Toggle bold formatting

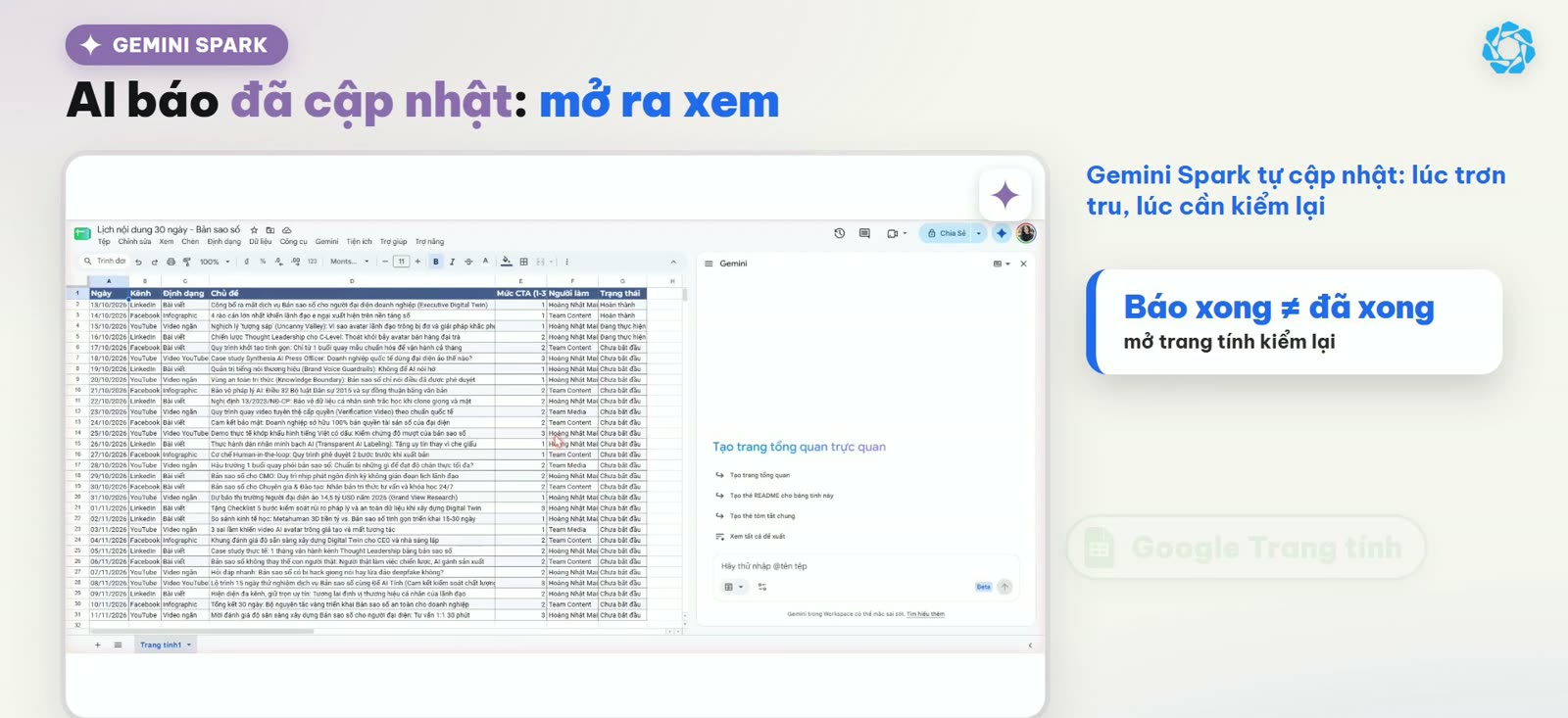436,262
